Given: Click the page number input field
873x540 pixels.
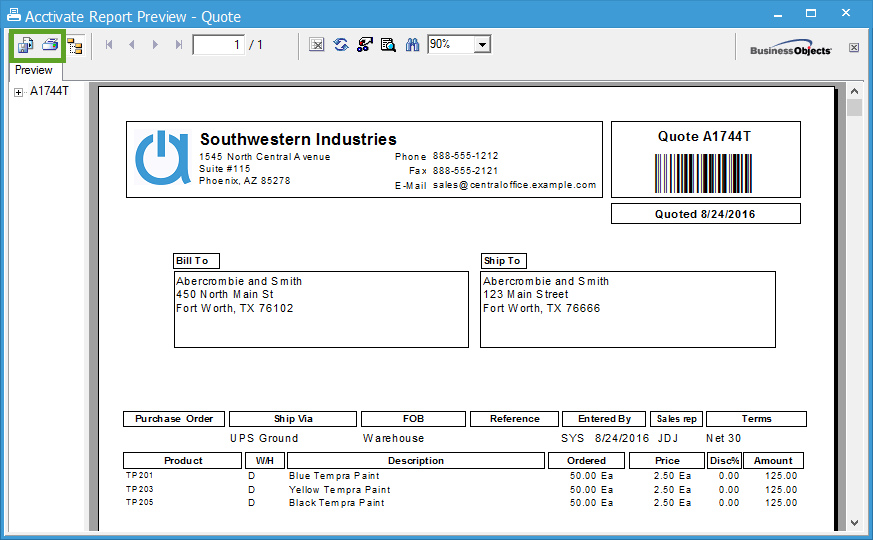Looking at the screenshot, I should click(218, 45).
